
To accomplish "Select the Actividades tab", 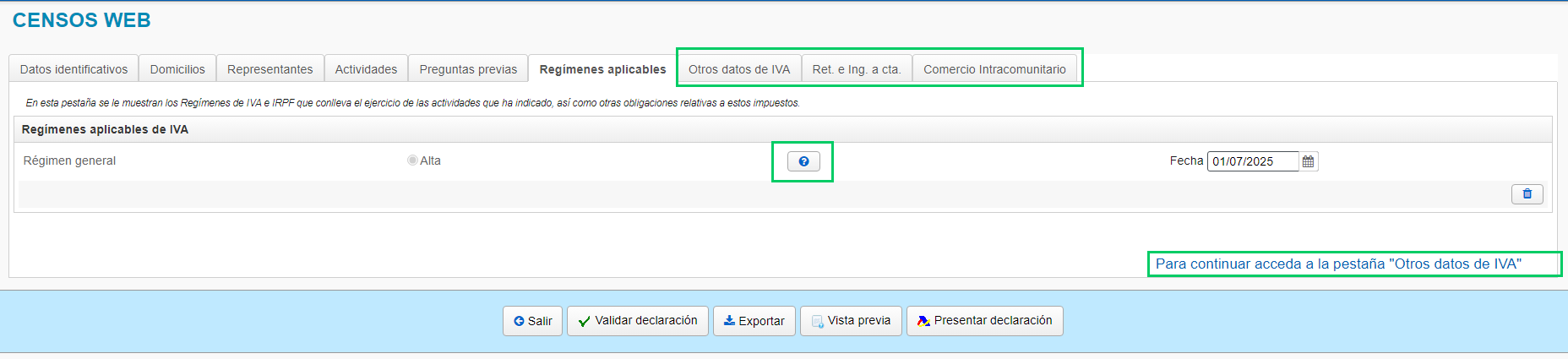I will click(x=366, y=69).
